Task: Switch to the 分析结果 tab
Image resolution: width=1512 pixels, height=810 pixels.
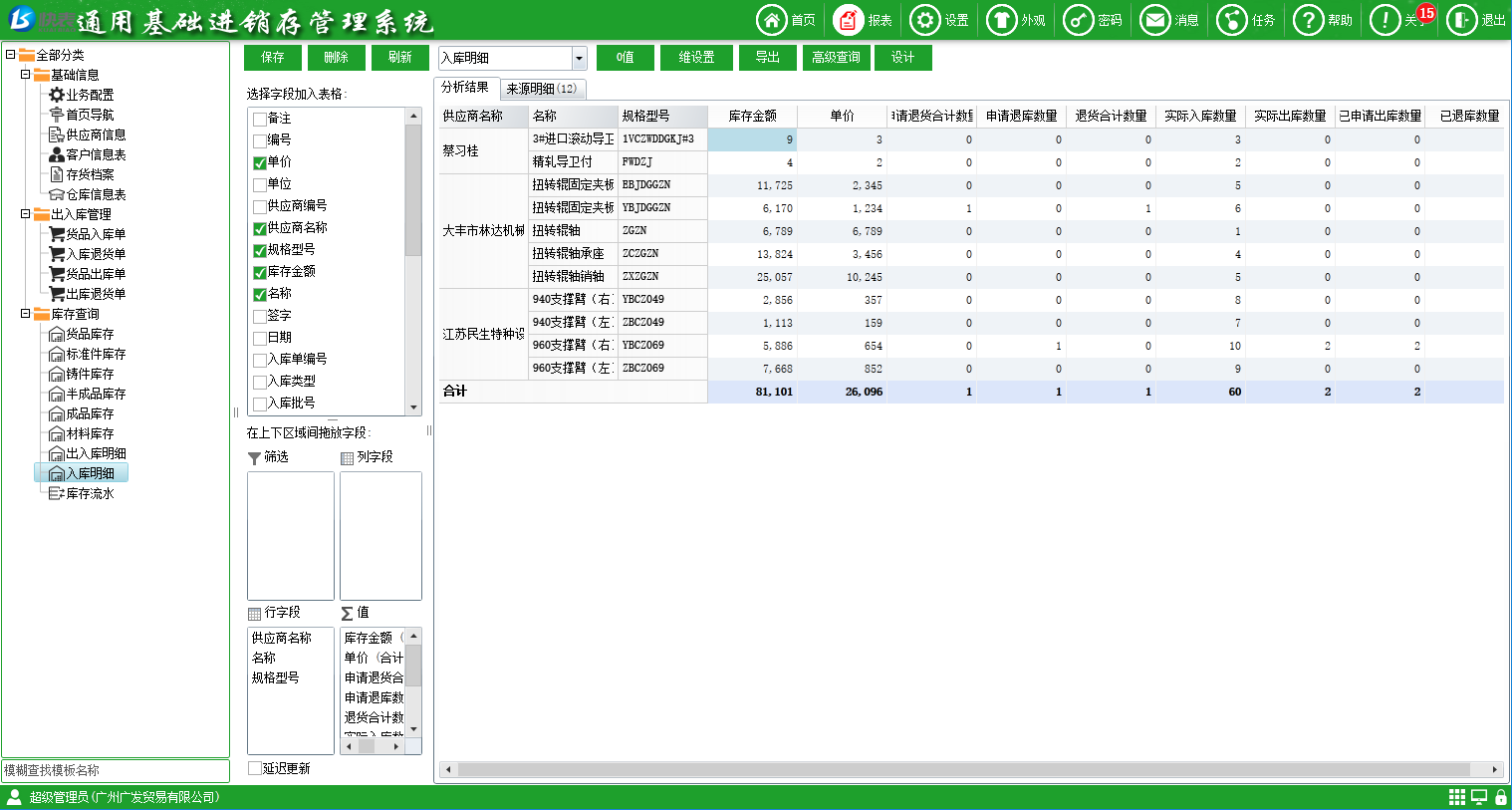Action: [465, 88]
